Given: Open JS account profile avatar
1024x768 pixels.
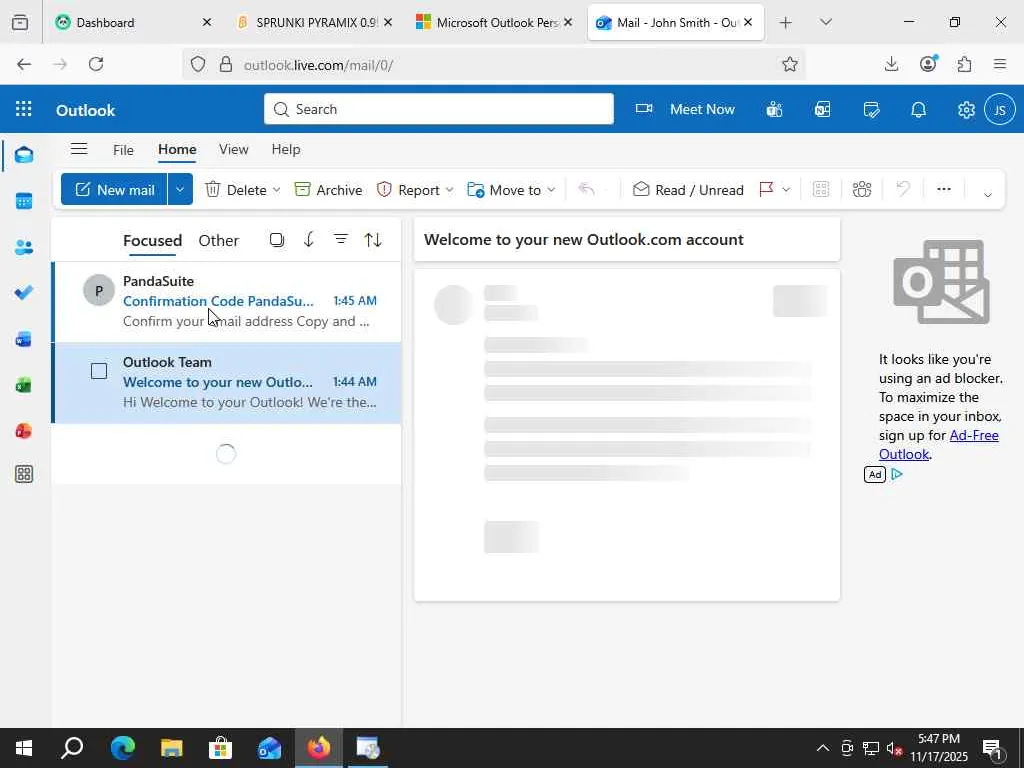Looking at the screenshot, I should [1000, 109].
